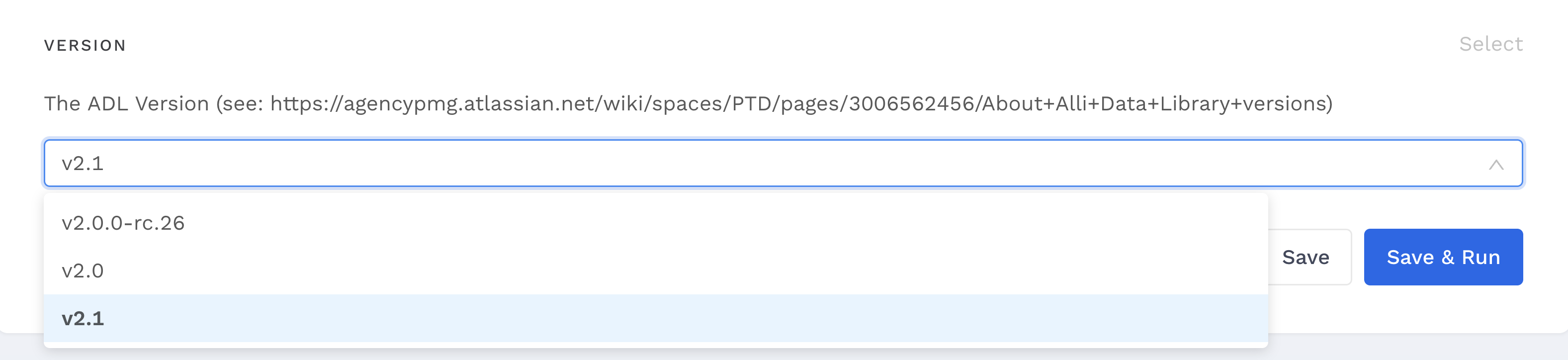Click the greyed Select link
The width and height of the screenshot is (1568, 360).
1491,44
